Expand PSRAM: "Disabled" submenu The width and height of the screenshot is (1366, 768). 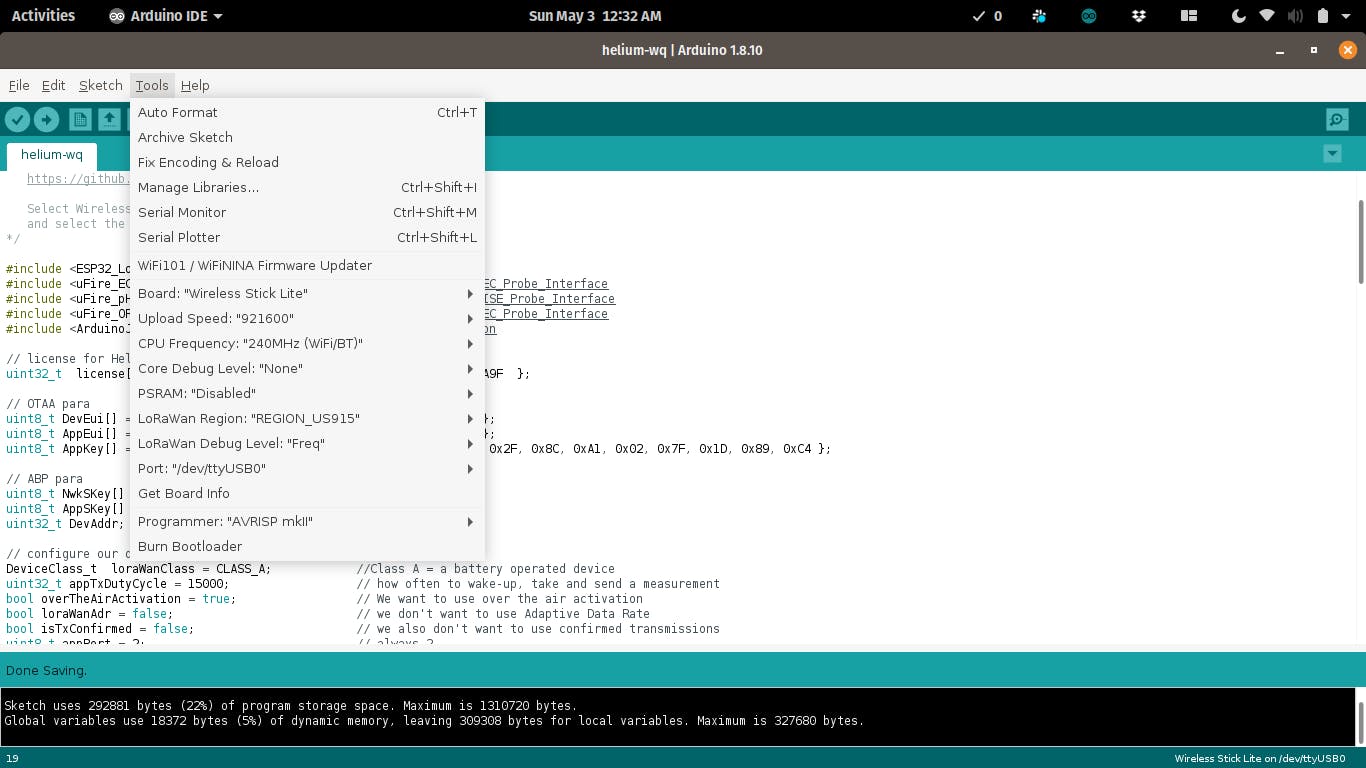(x=307, y=393)
